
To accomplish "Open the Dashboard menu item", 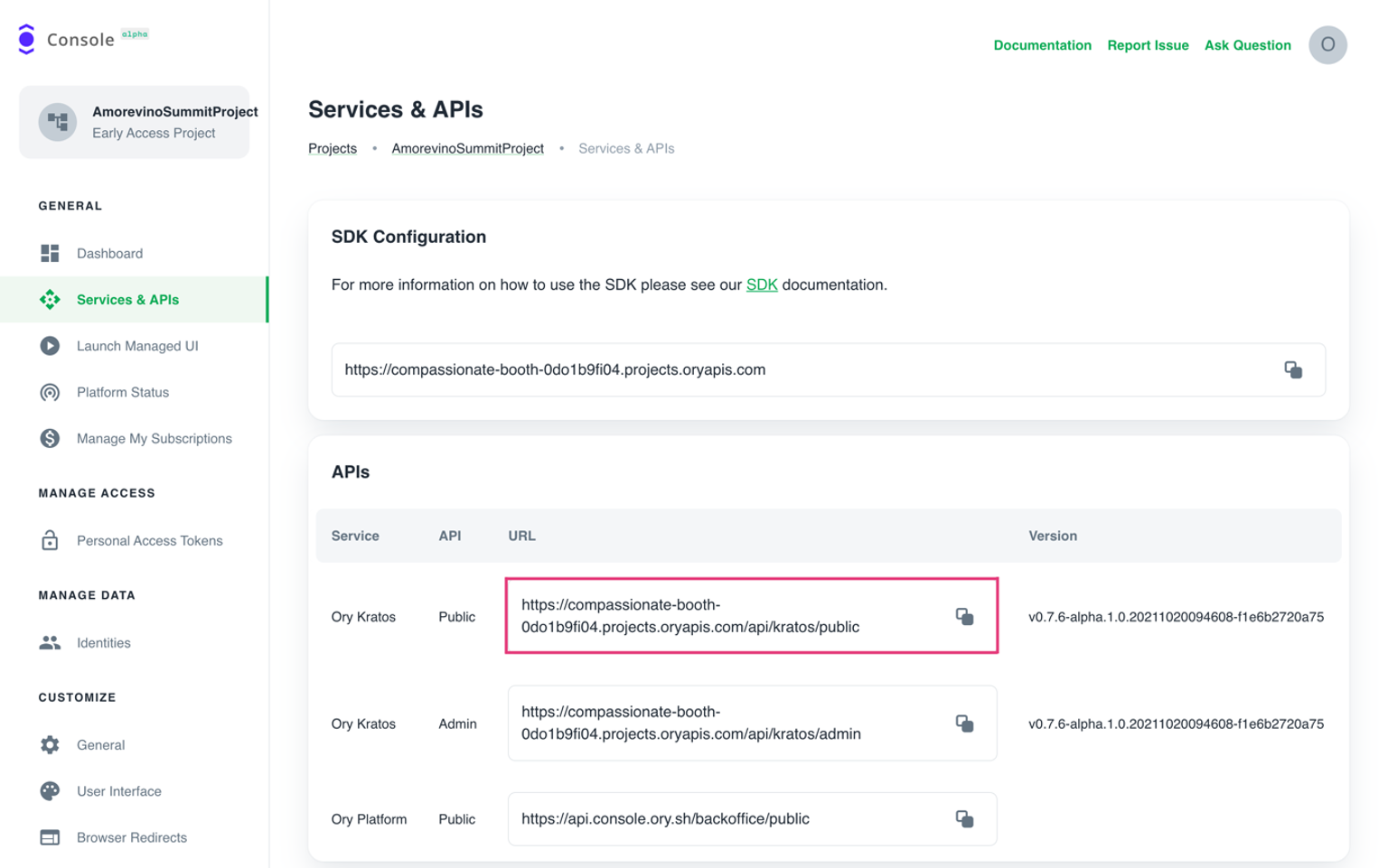I will coord(135,254).
